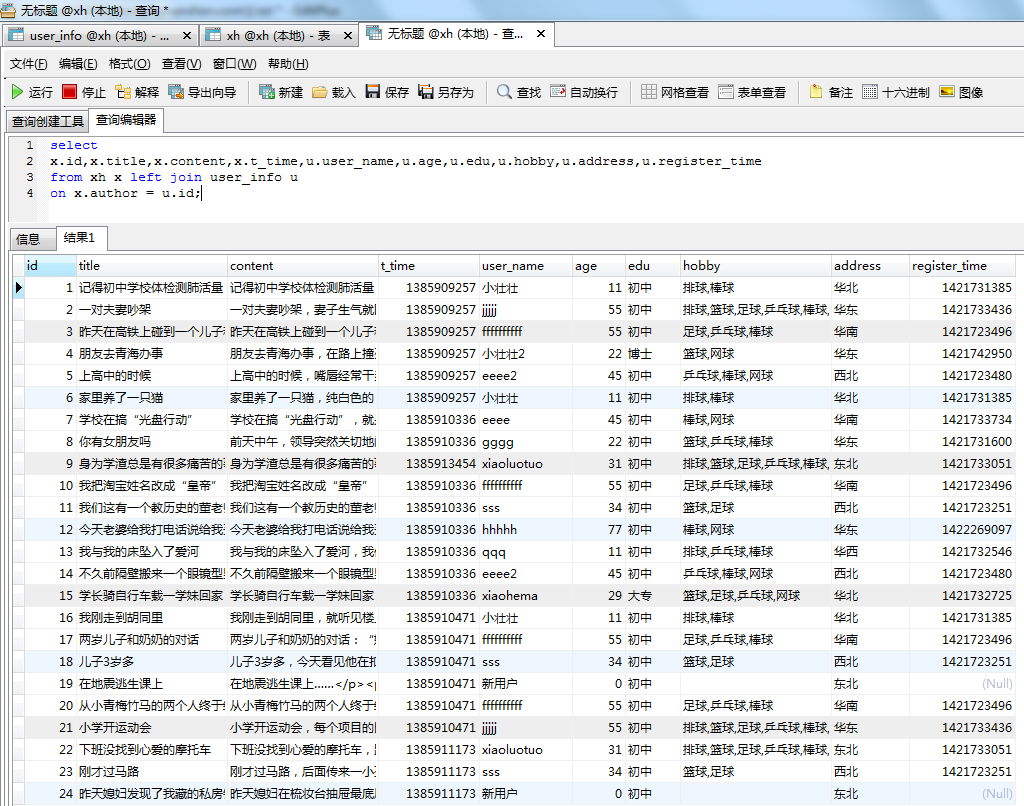
Task: Click the Save (保存) floppy icon
Action: click(372, 92)
